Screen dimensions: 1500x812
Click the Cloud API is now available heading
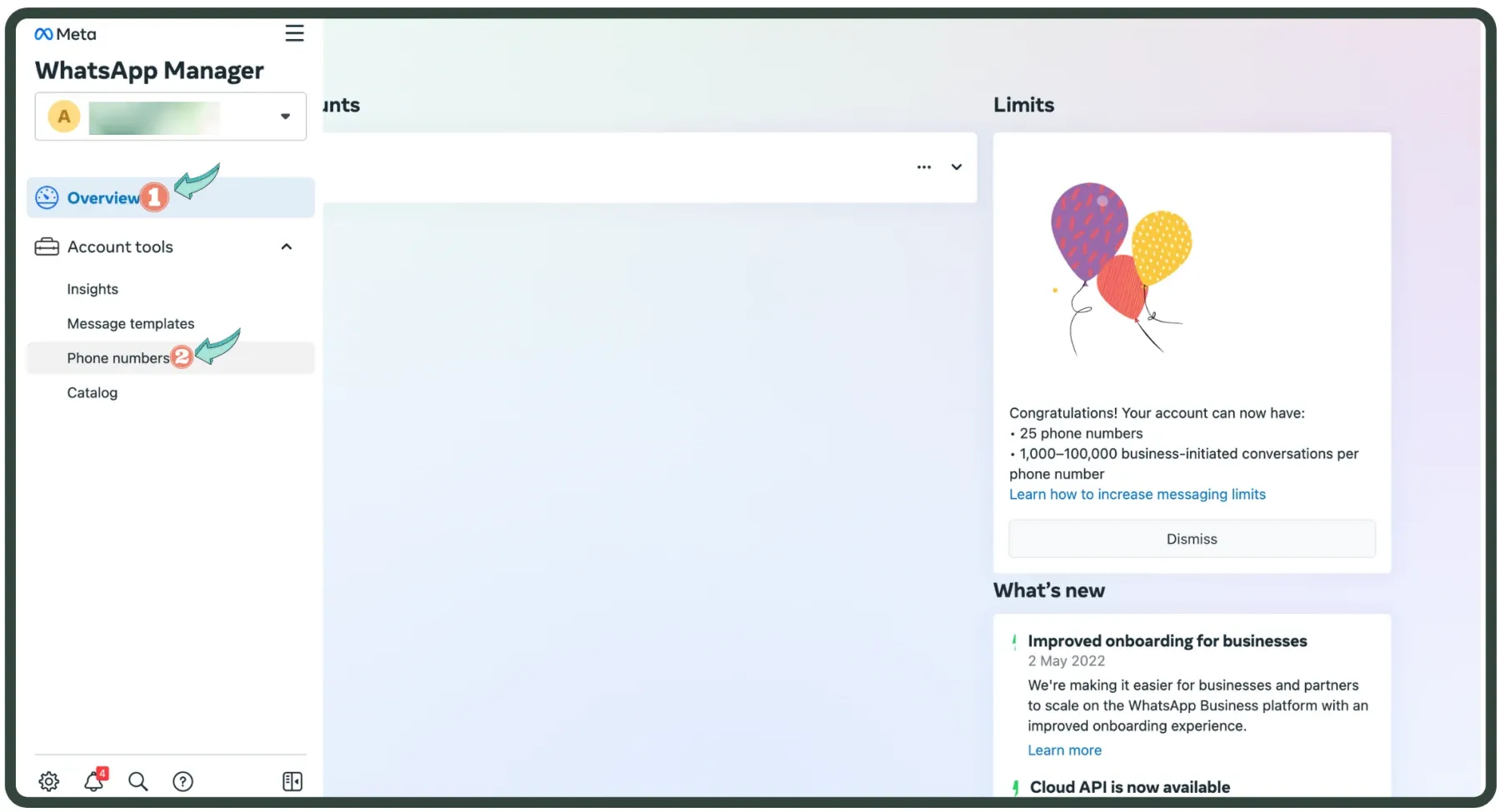coord(1130,787)
